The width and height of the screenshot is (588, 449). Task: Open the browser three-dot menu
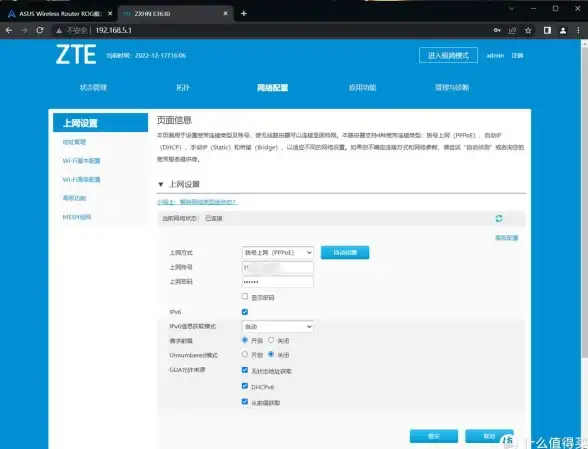(x=578, y=30)
